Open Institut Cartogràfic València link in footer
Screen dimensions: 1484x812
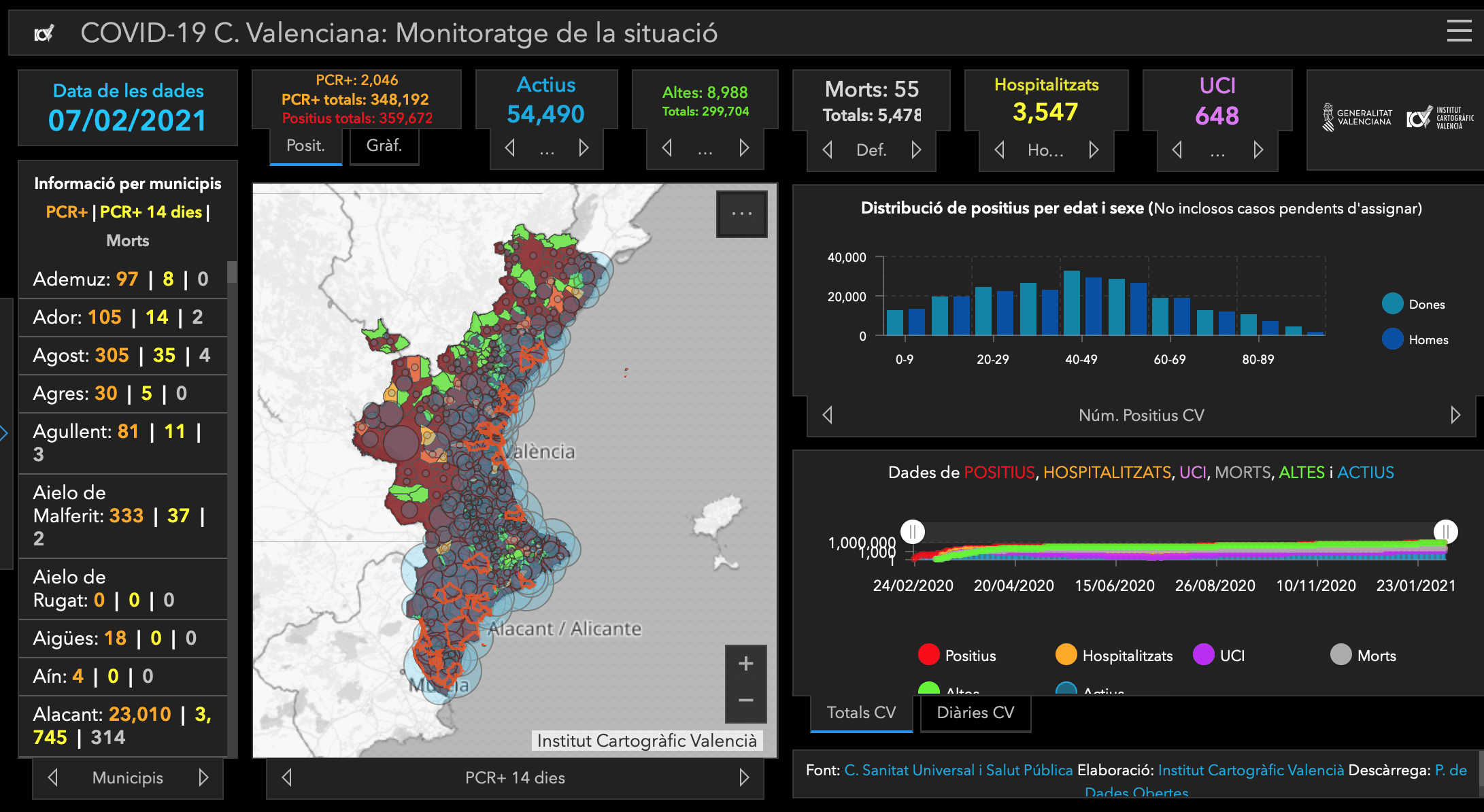coord(1251,770)
